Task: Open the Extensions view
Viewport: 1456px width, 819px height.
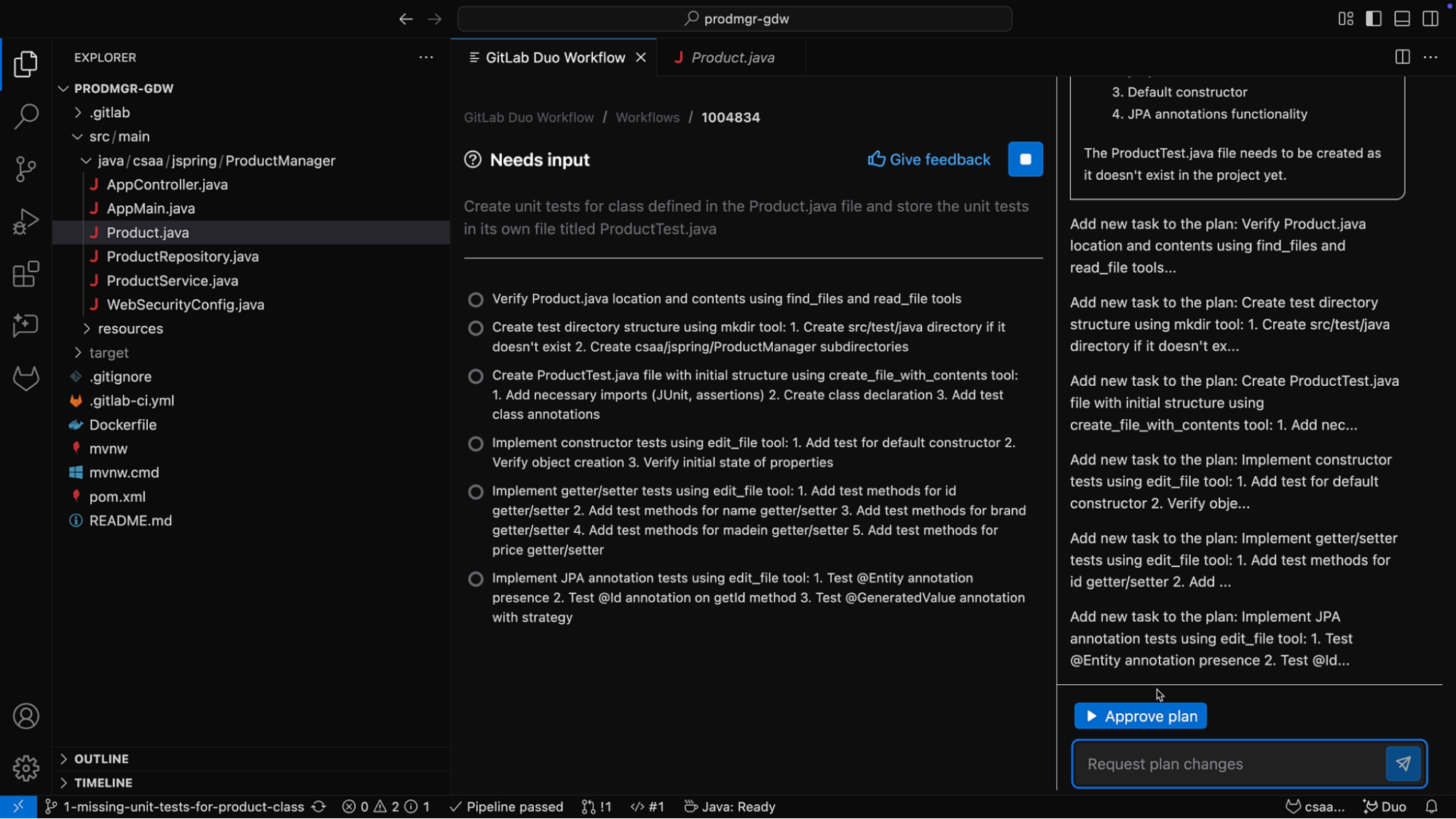Action: (25, 274)
